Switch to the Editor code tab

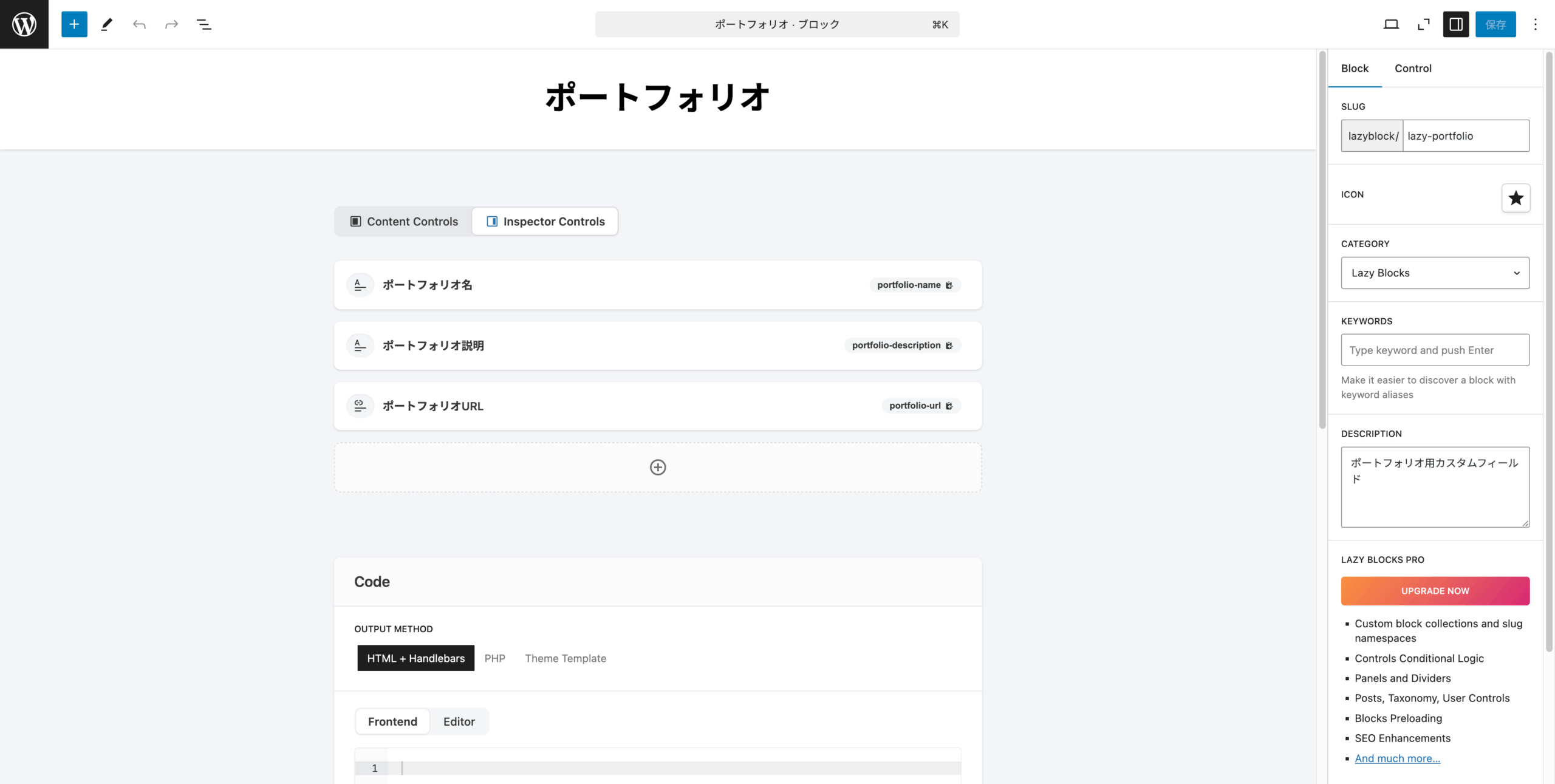tap(459, 721)
